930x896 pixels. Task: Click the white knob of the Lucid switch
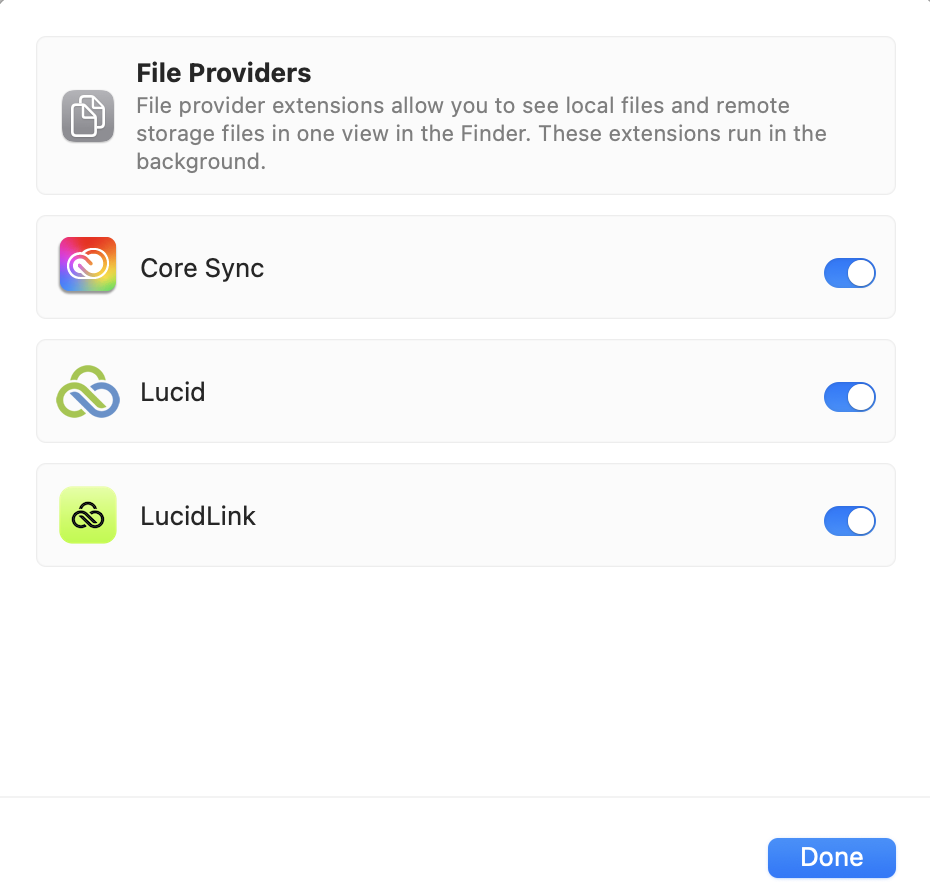pyautogui.click(x=861, y=397)
